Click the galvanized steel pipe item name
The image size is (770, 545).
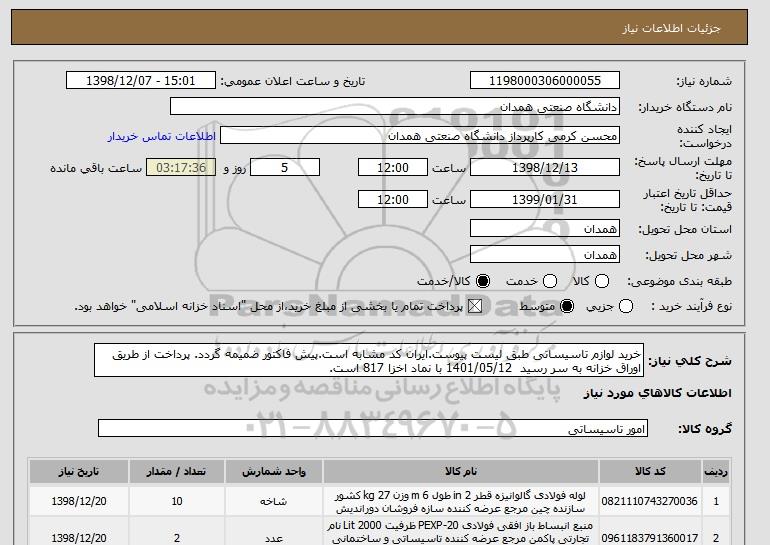pyautogui.click(x=461, y=502)
